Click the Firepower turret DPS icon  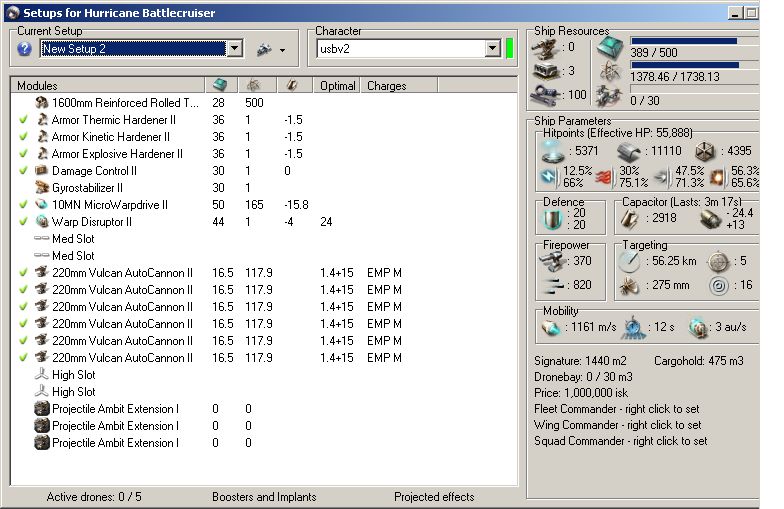[x=553, y=260]
